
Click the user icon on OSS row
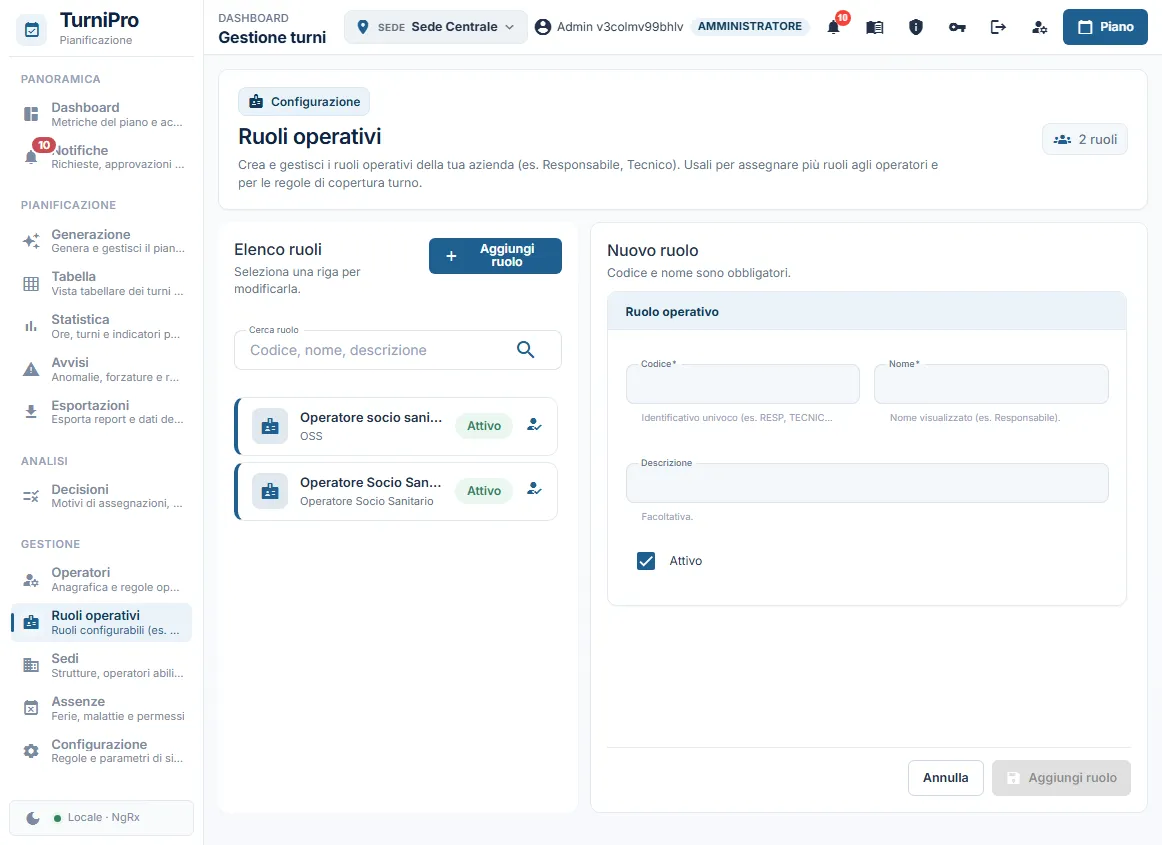pyautogui.click(x=534, y=425)
